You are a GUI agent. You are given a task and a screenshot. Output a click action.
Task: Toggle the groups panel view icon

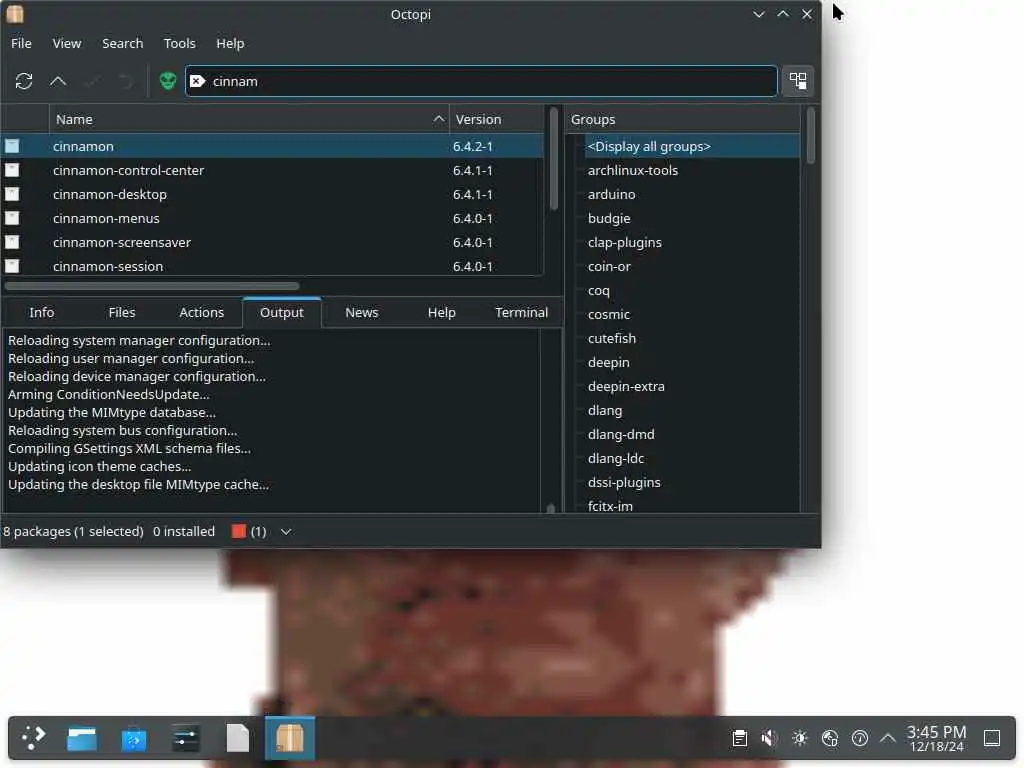798,81
